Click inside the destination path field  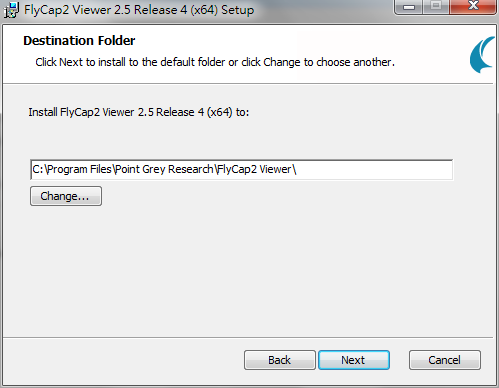(x=241, y=170)
